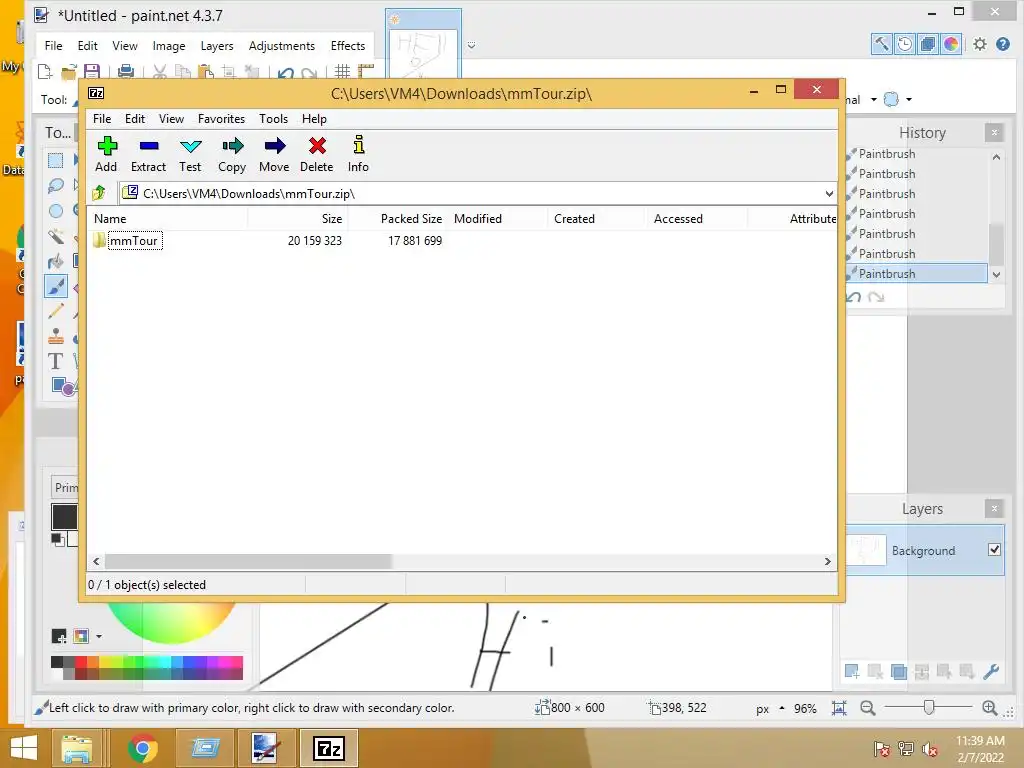Screen dimensions: 1024x768
Task: Select the Magic Wand tool in paint.net
Action: (x=56, y=236)
